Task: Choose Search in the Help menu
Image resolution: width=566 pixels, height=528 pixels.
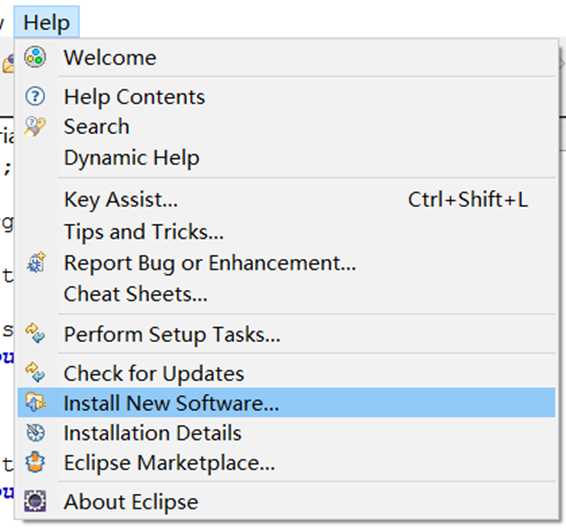Action: point(287,126)
